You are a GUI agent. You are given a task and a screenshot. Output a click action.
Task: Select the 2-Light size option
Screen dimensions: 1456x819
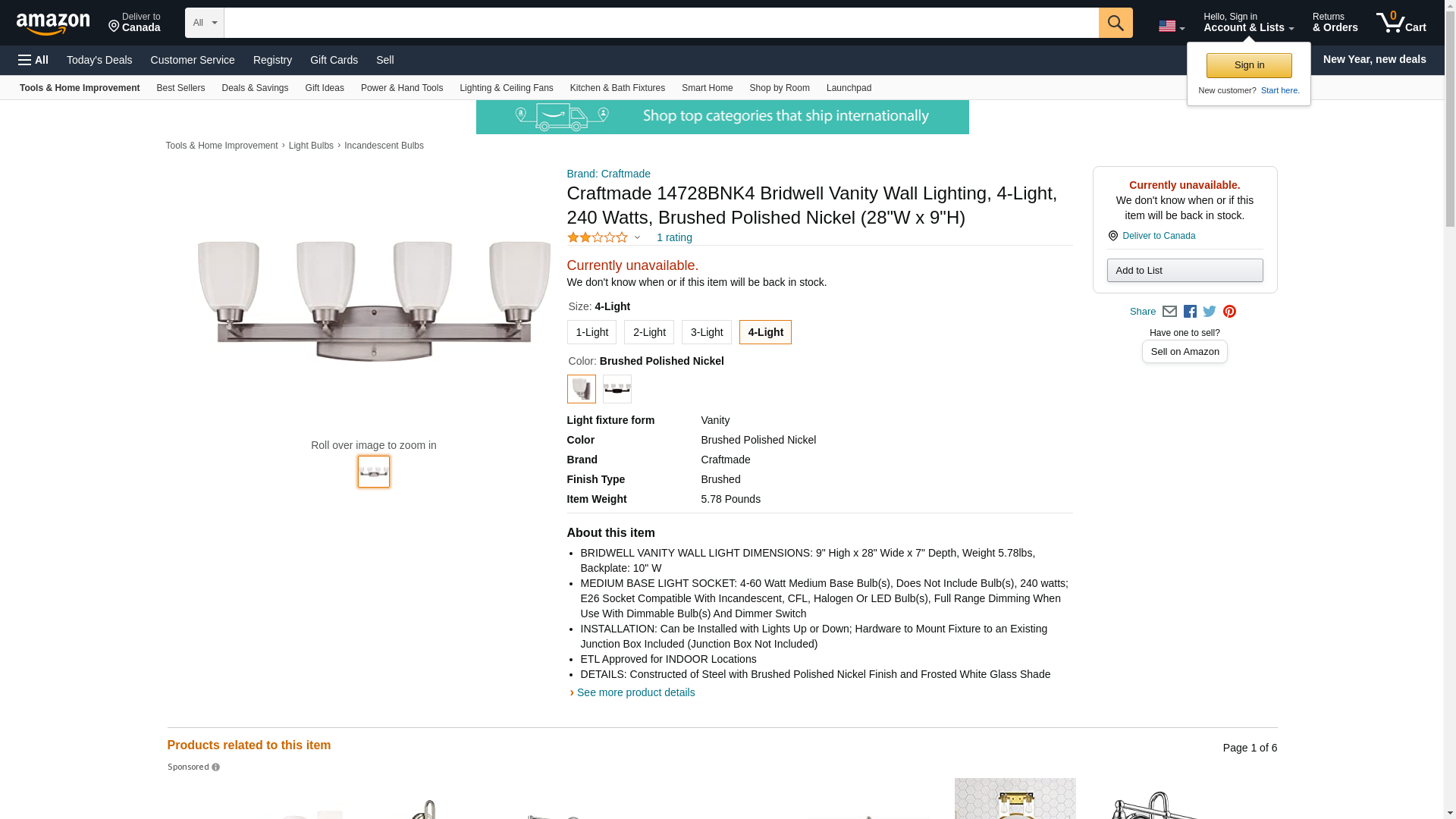648,332
